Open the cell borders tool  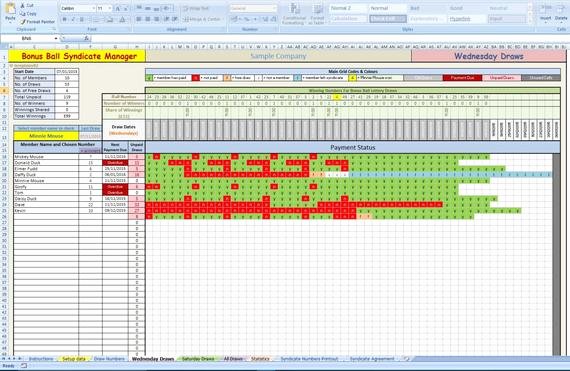[97, 19]
